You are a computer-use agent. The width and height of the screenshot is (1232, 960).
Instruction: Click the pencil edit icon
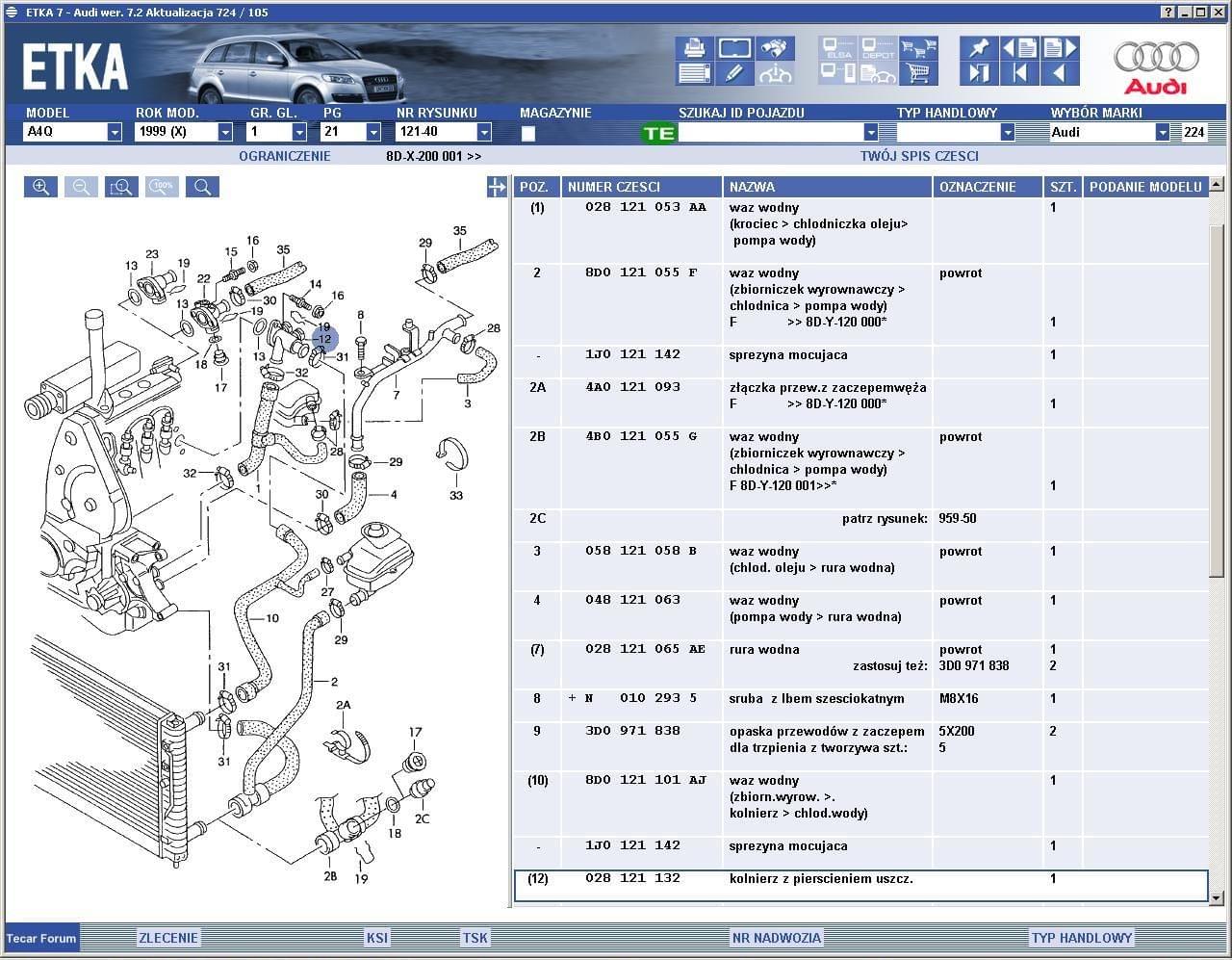pyautogui.click(x=734, y=73)
